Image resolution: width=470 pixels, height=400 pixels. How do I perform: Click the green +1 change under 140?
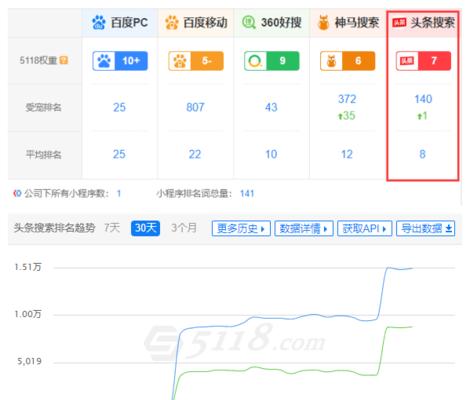422,116
